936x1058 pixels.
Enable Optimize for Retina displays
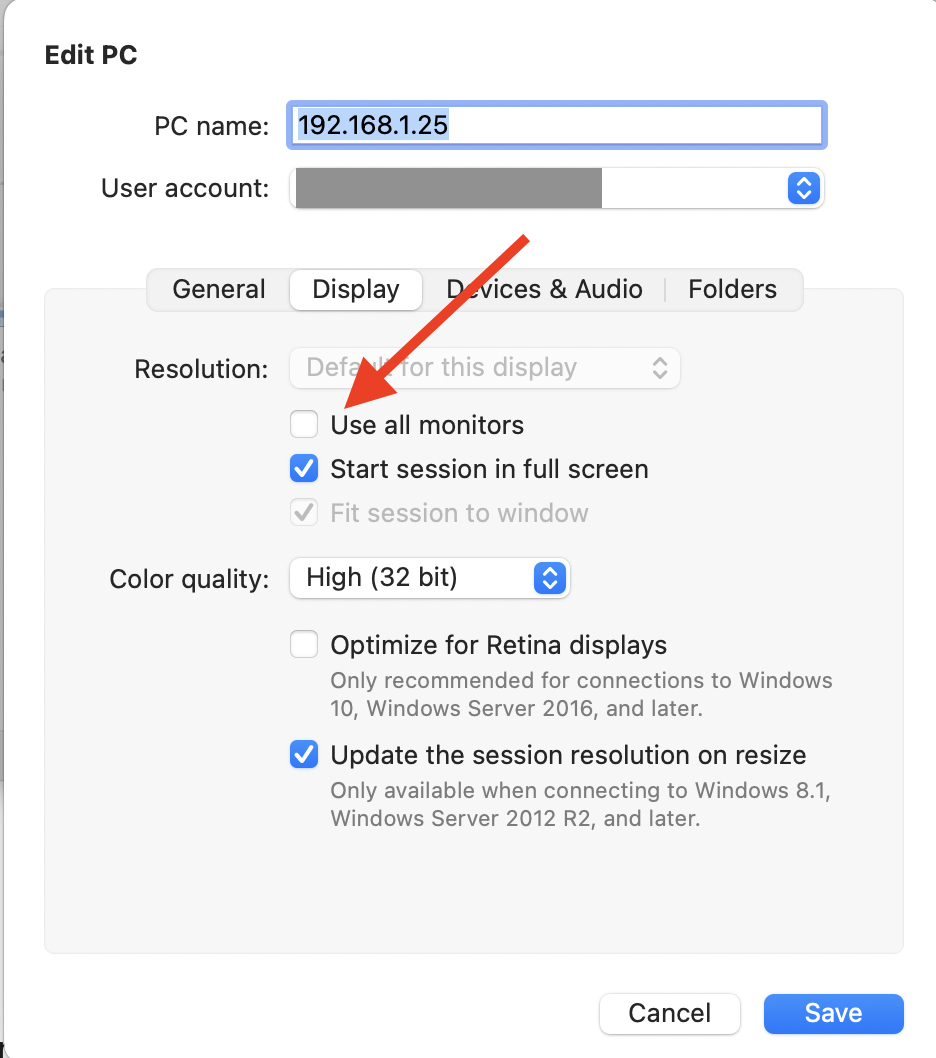point(304,645)
